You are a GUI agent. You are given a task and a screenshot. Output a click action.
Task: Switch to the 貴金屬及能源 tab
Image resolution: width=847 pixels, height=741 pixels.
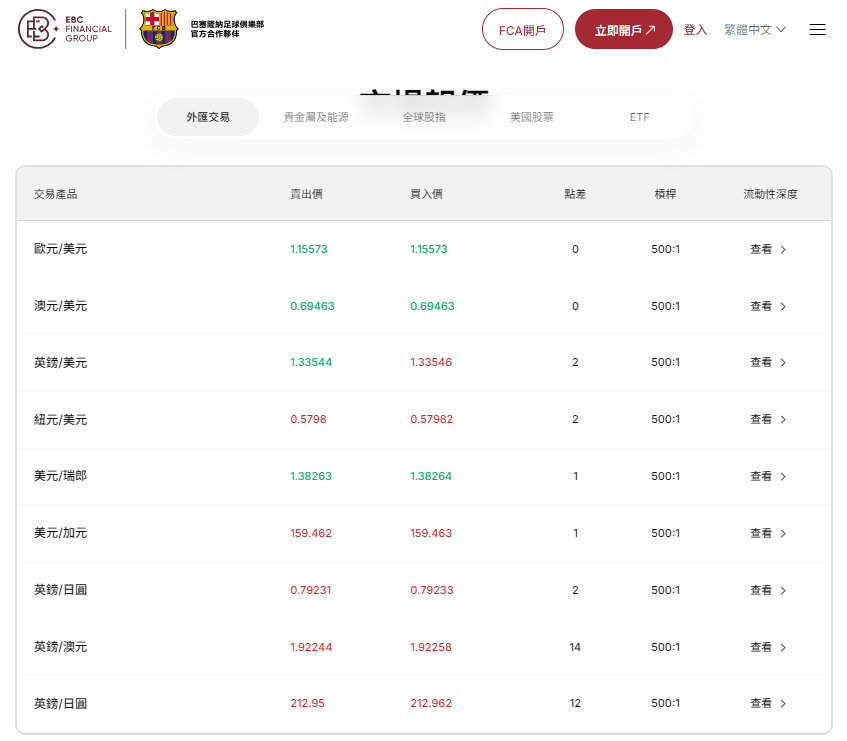point(316,117)
